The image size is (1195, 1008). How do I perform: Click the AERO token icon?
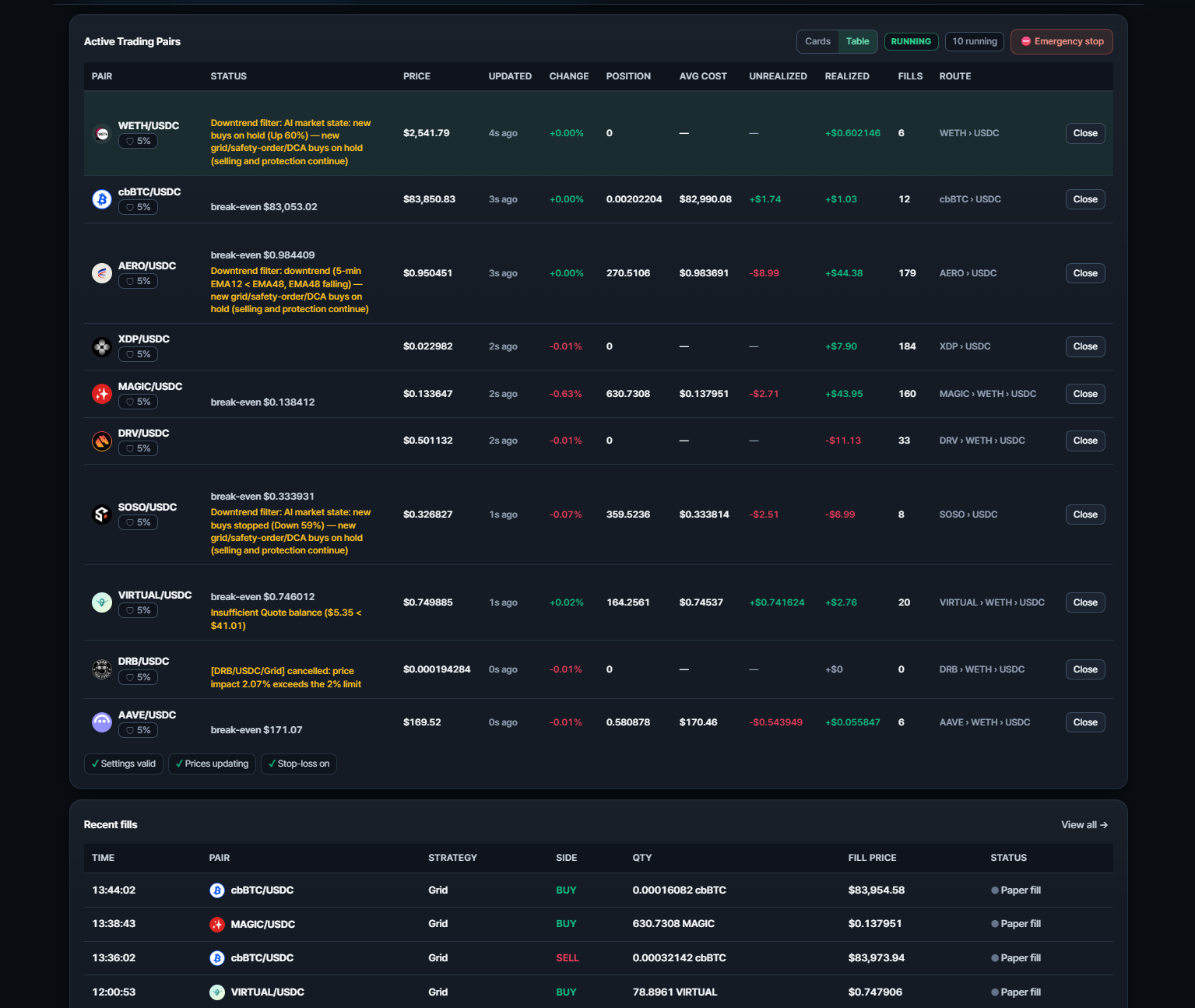tap(102, 273)
